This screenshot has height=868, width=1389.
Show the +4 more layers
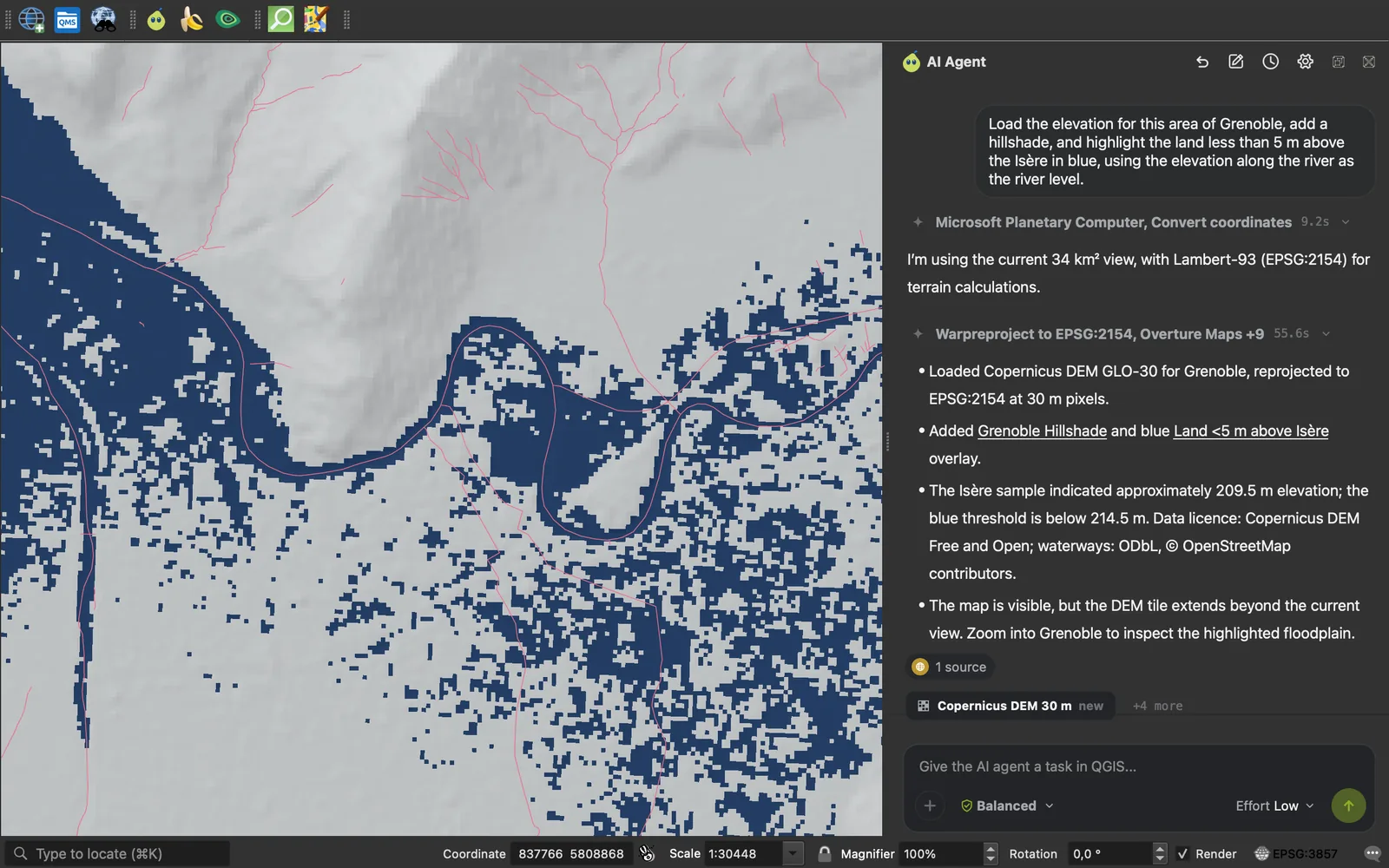point(1157,706)
